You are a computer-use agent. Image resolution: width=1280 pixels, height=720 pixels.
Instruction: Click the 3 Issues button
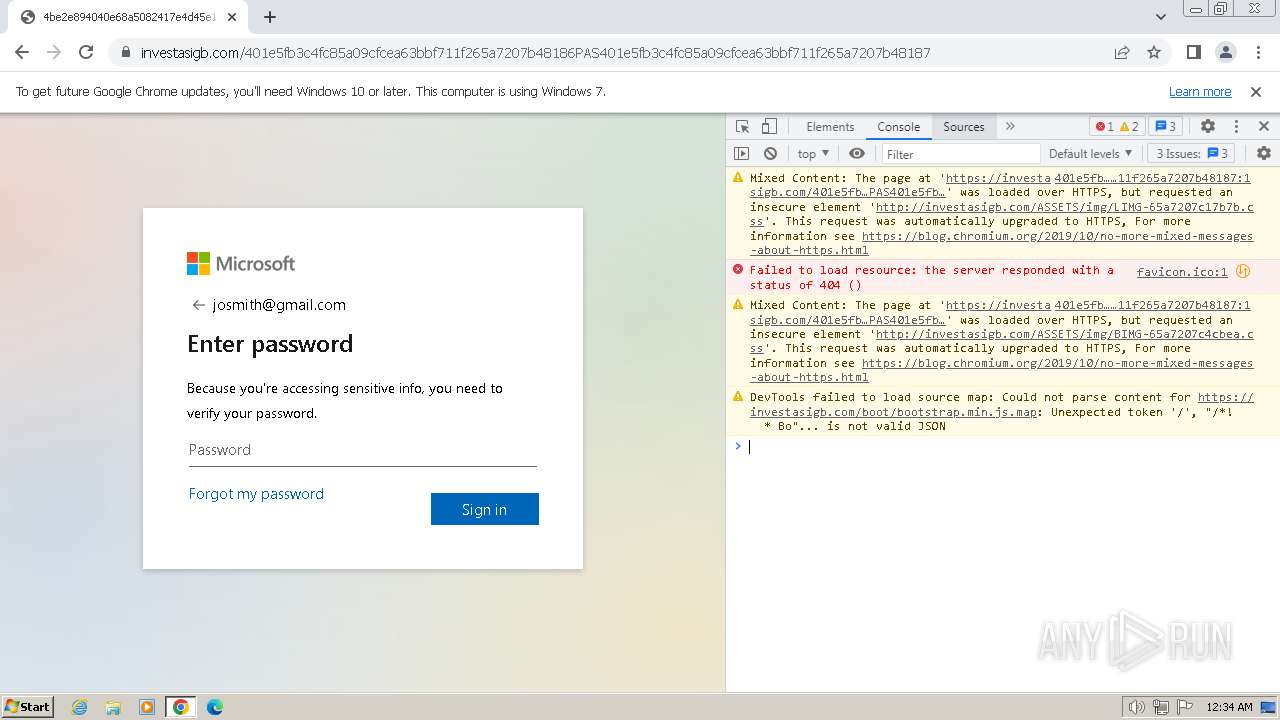click(1192, 153)
